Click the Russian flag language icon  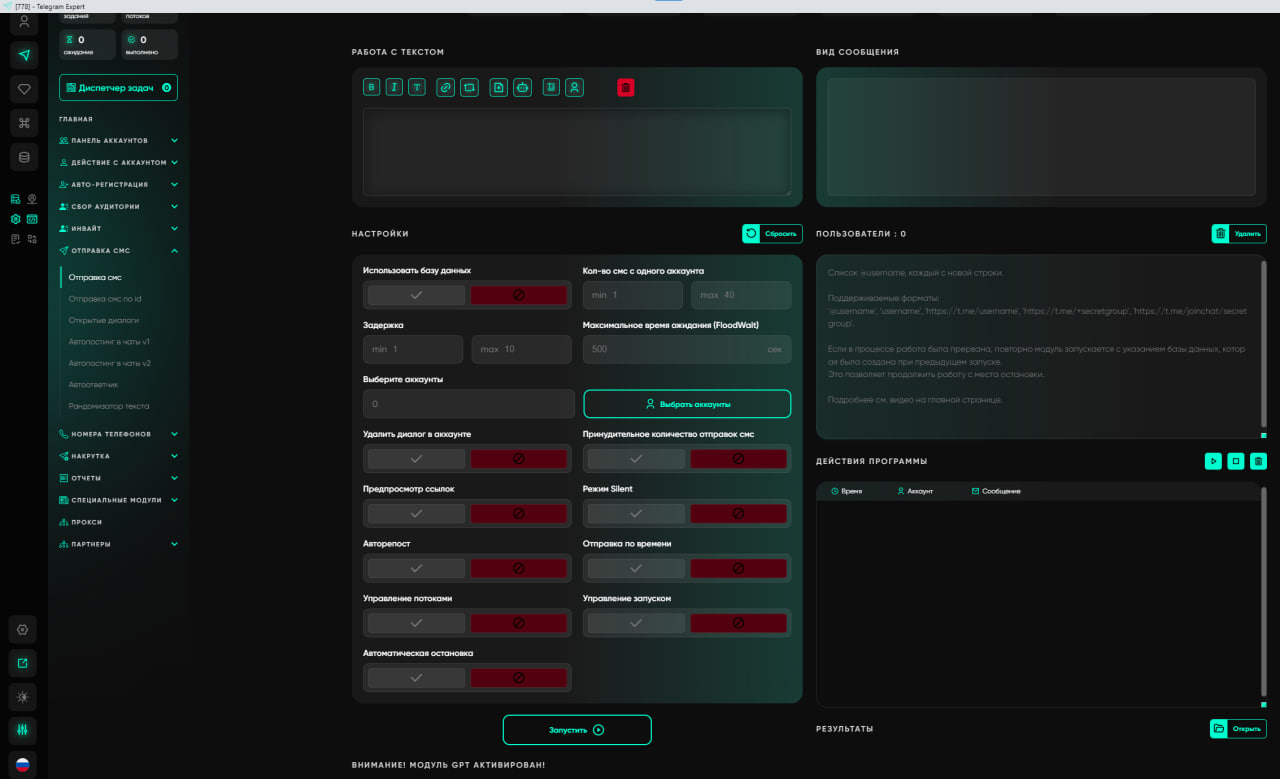coord(23,765)
